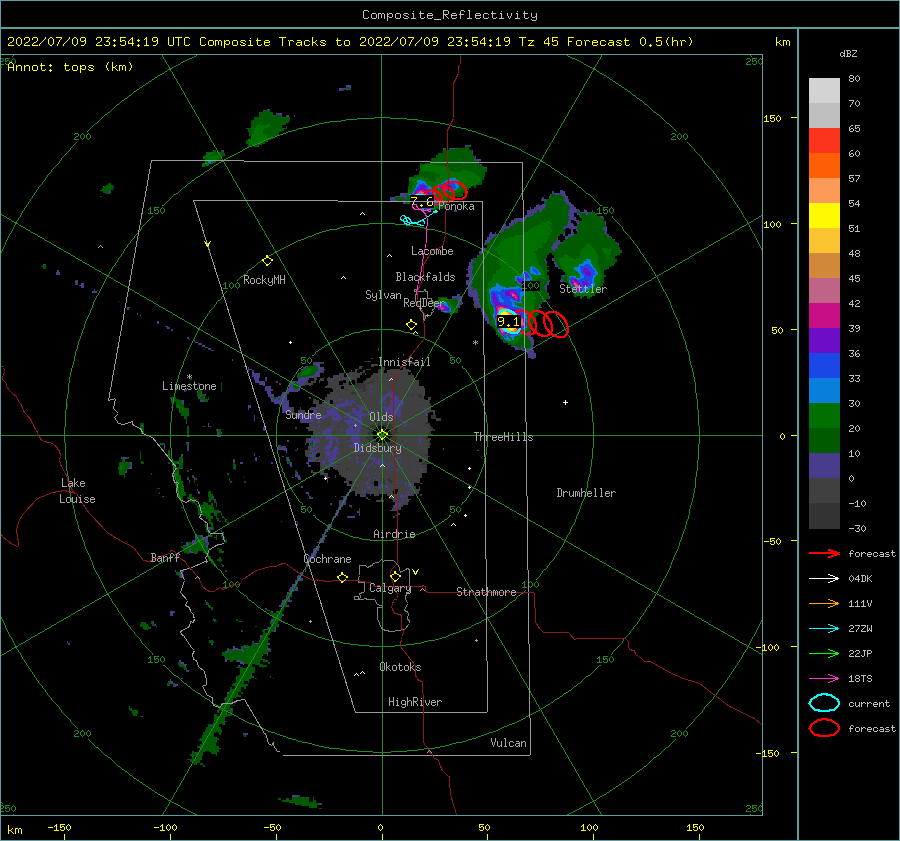Click the Ponoka city label
This screenshot has width=900, height=841.
point(456,207)
